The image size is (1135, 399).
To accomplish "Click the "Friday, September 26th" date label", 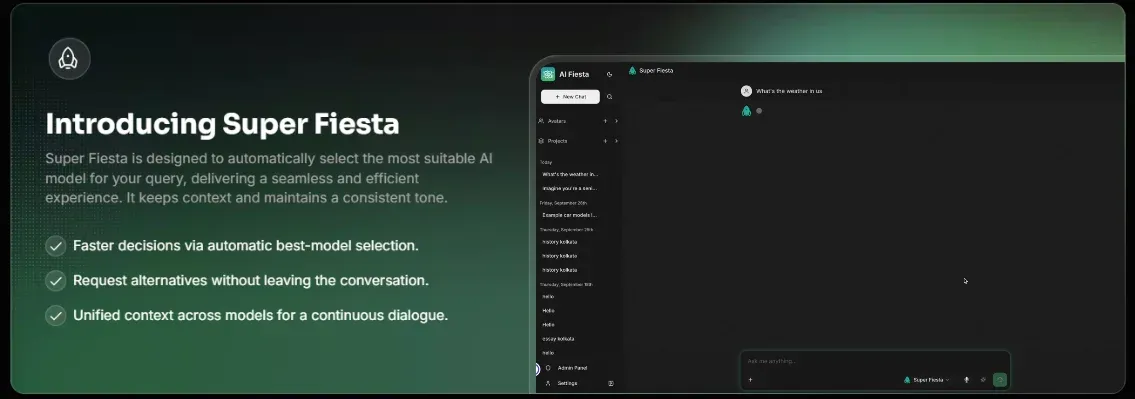I will click(563, 203).
